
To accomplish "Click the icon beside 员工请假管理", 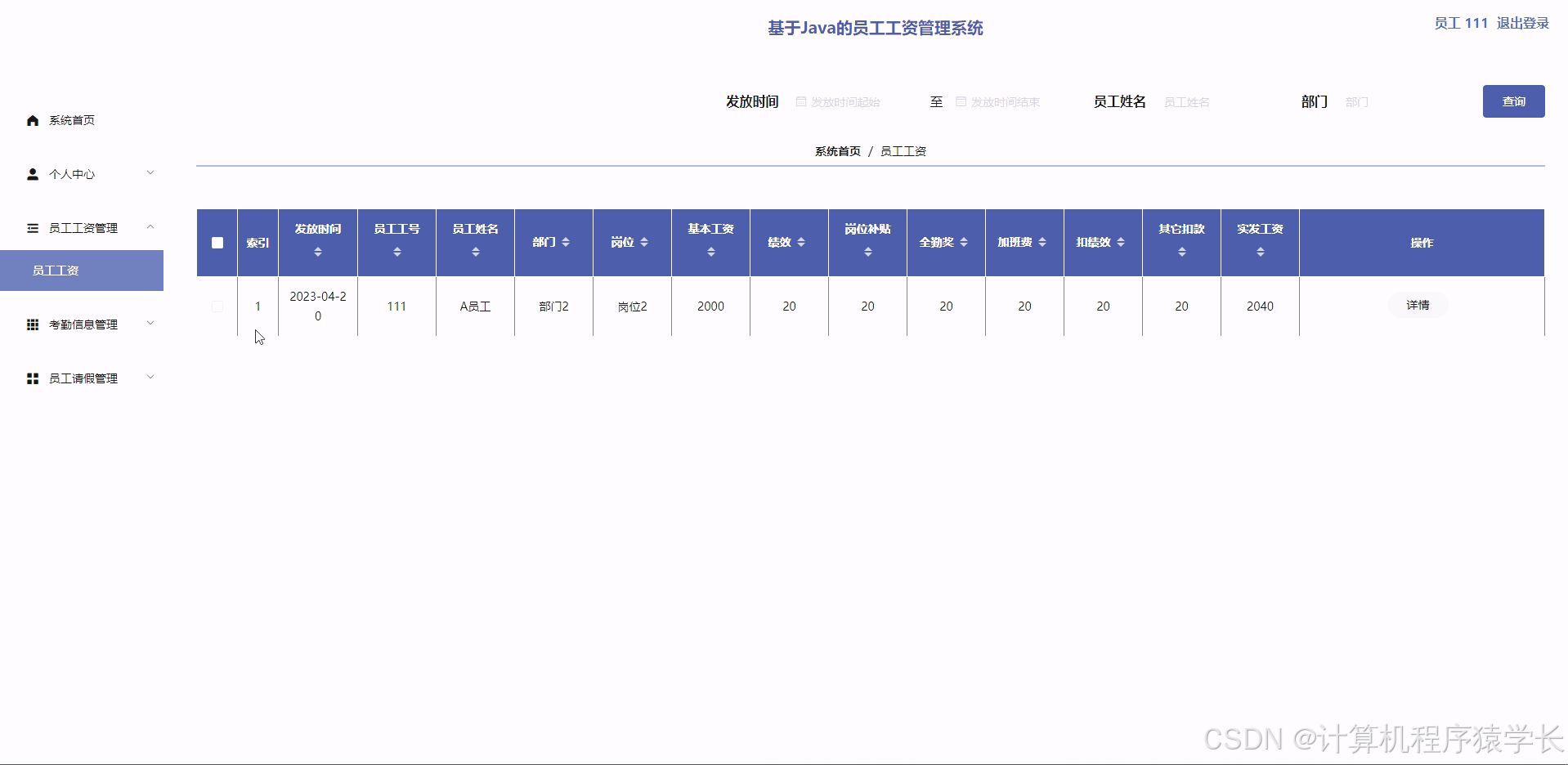I will [32, 378].
